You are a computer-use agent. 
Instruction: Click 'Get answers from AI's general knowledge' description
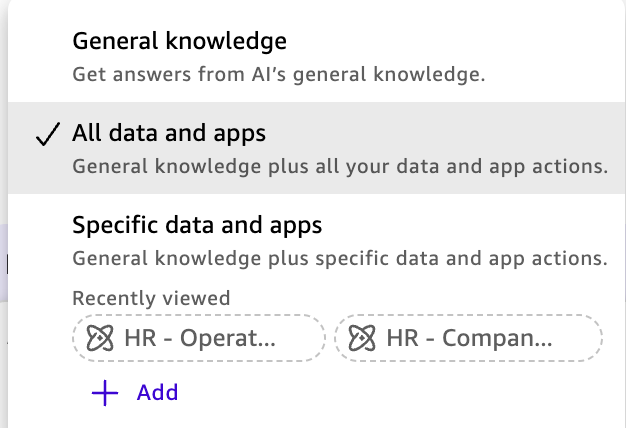tap(279, 74)
